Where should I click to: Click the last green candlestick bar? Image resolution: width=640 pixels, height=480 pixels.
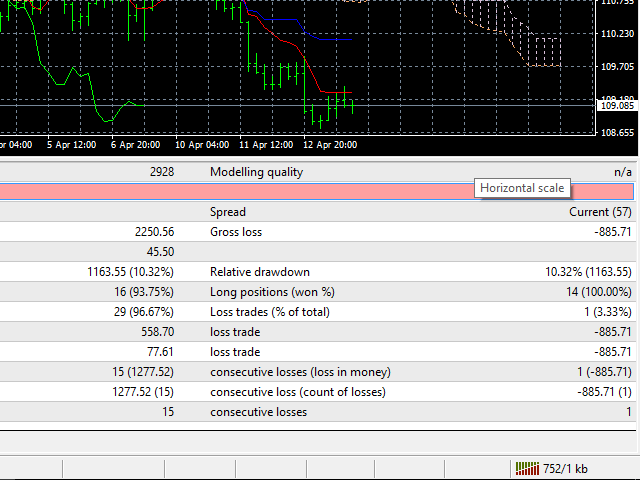point(353,104)
